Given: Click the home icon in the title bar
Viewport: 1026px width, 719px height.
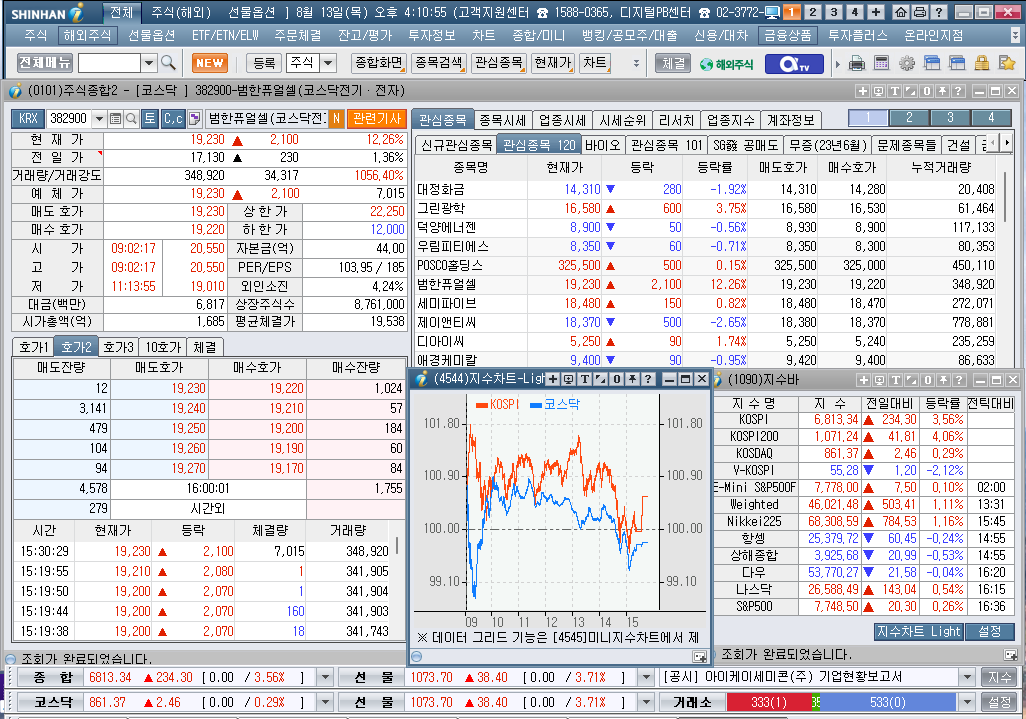Looking at the screenshot, I should pyautogui.click(x=901, y=12).
